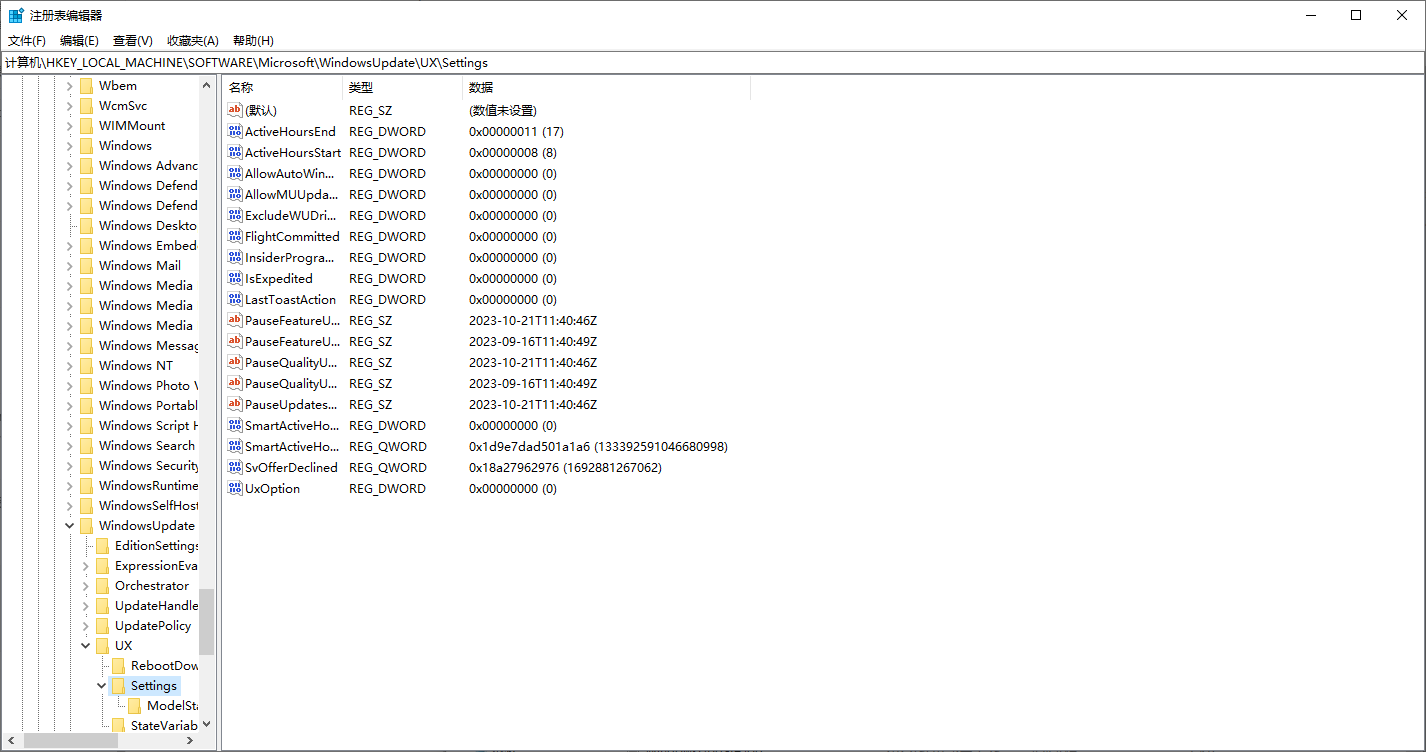Click the binary icon next to AllowAutoWin...
The width and height of the screenshot is (1426, 752).
coord(235,173)
